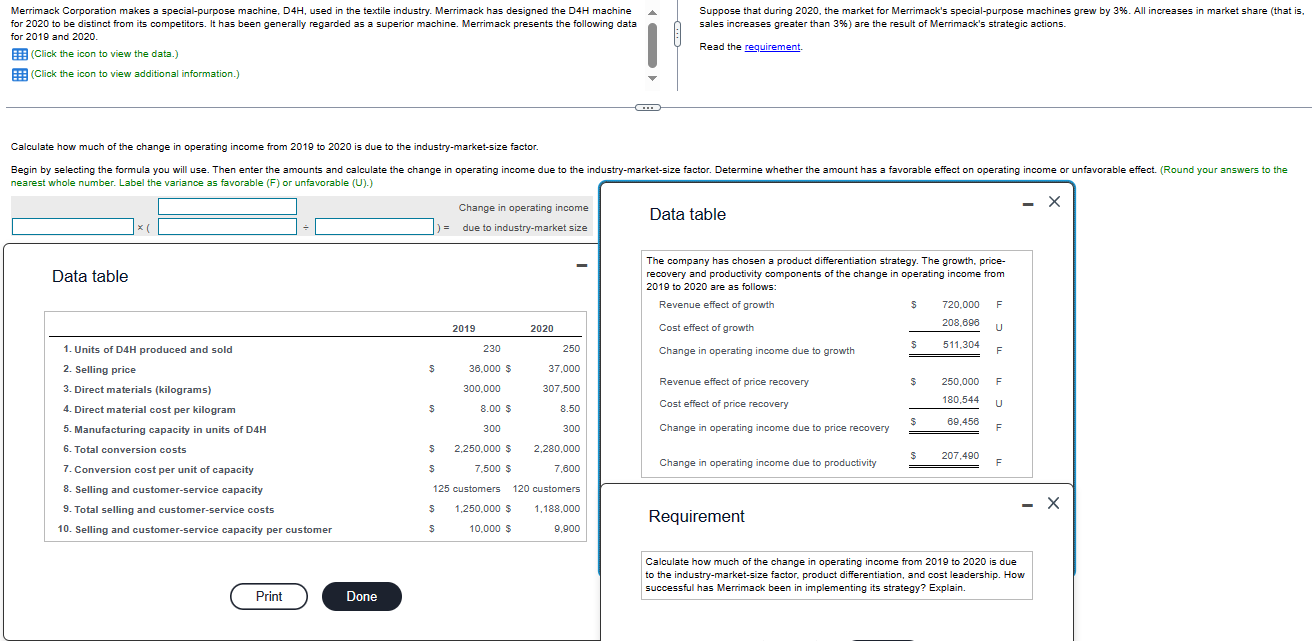Click the first formula multiplier input field
Screen dimensions: 1313x641
point(73,227)
